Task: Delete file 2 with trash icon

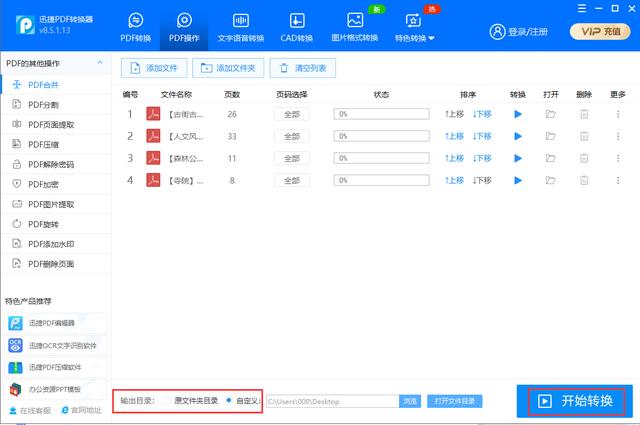Action: 584,136
